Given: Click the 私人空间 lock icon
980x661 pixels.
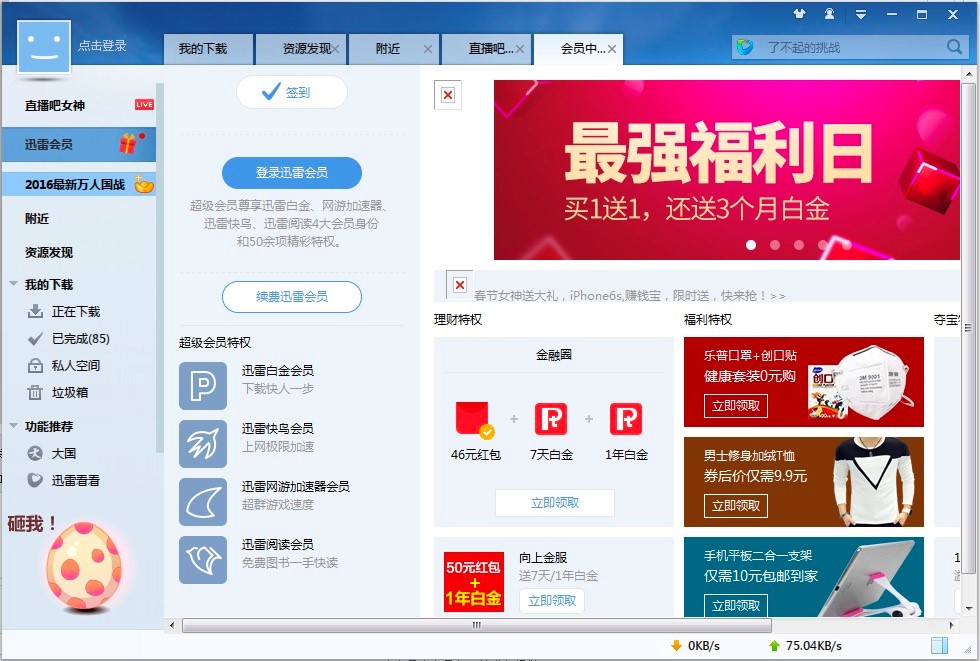Looking at the screenshot, I should [36, 365].
